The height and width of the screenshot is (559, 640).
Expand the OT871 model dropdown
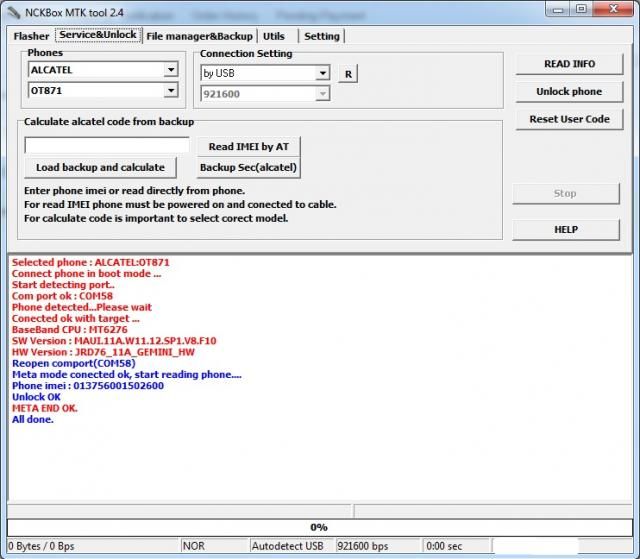pyautogui.click(x=170, y=92)
